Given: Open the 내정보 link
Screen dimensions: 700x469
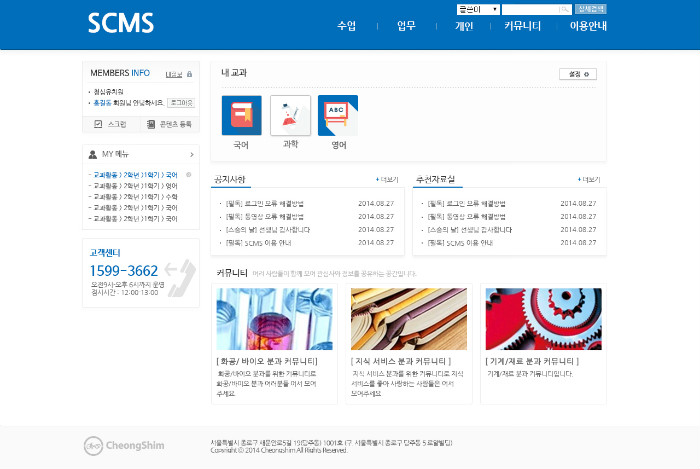Looking at the screenshot, I should tap(174, 75).
